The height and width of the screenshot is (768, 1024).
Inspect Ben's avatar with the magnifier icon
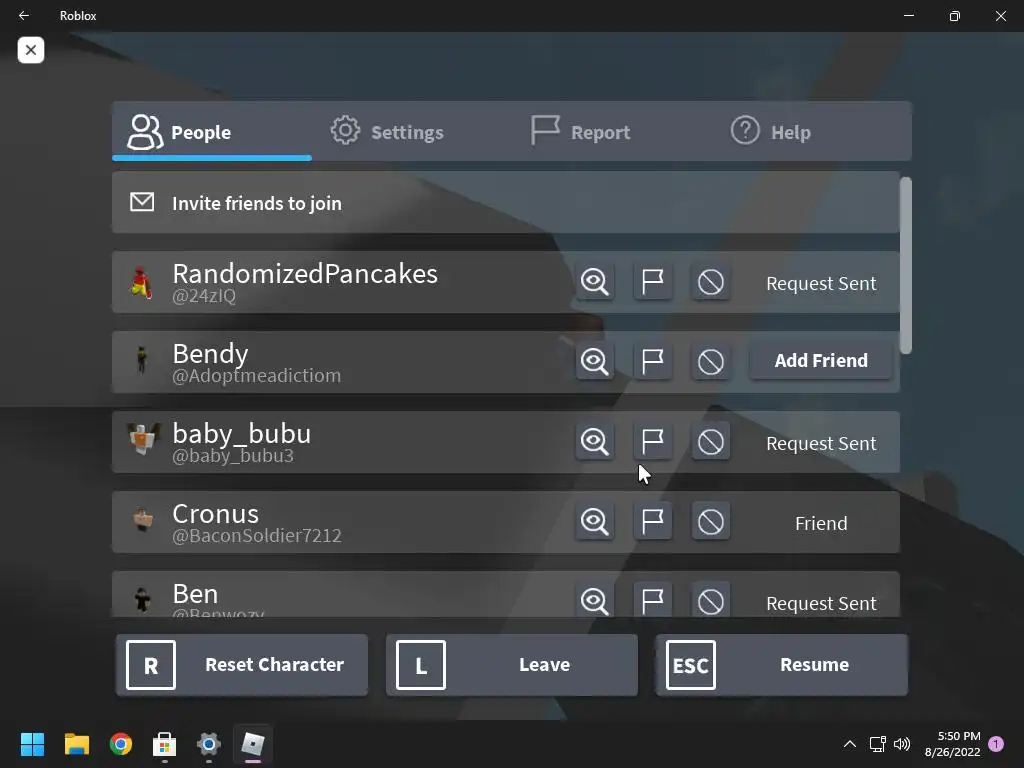tap(594, 600)
